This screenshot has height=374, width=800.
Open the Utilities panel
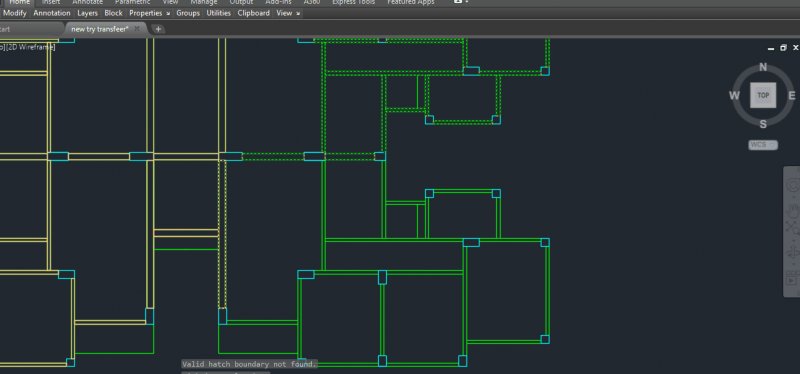[x=218, y=13]
